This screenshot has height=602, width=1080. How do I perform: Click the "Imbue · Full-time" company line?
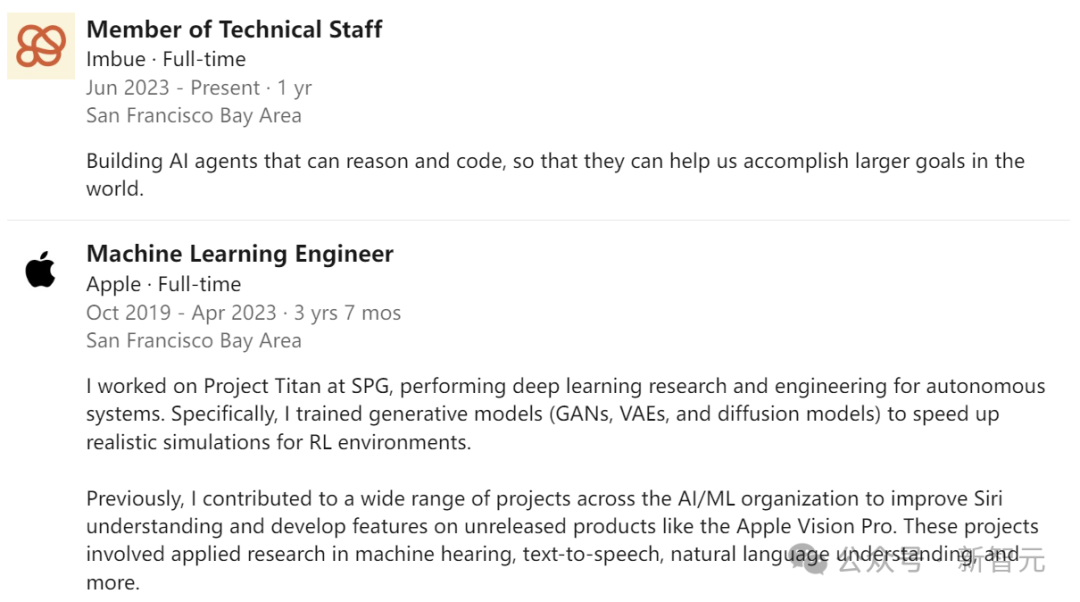(x=165, y=59)
